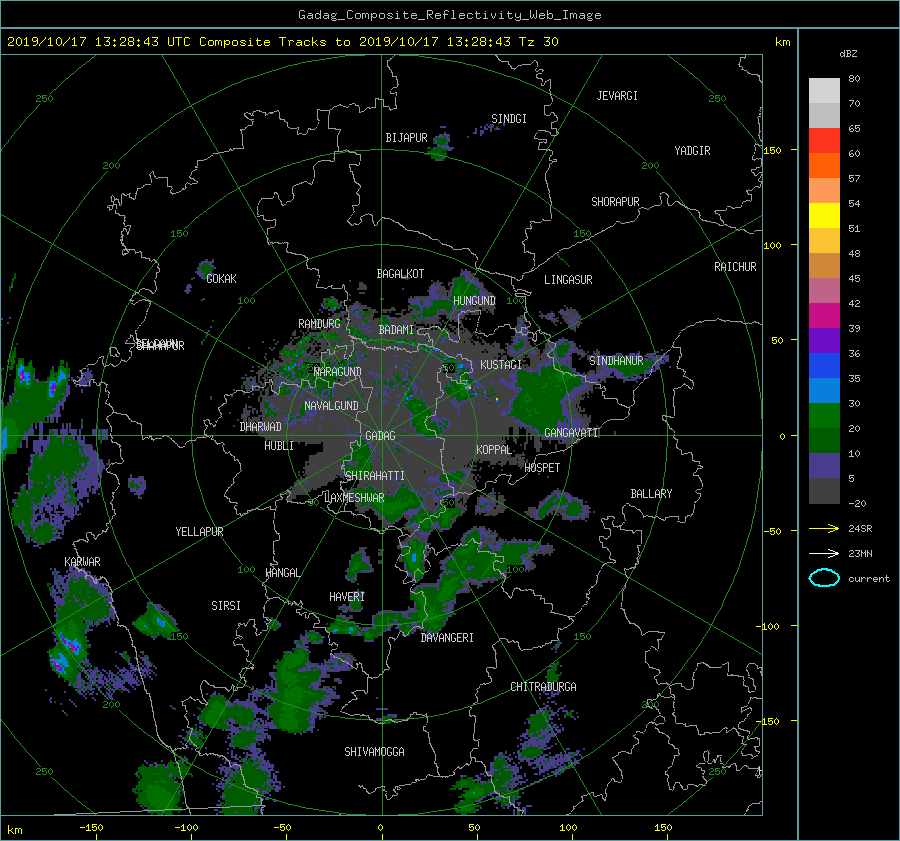Click the dark gray -20 dBZ legend swatch
Screen dimensions: 900x841
click(824, 490)
